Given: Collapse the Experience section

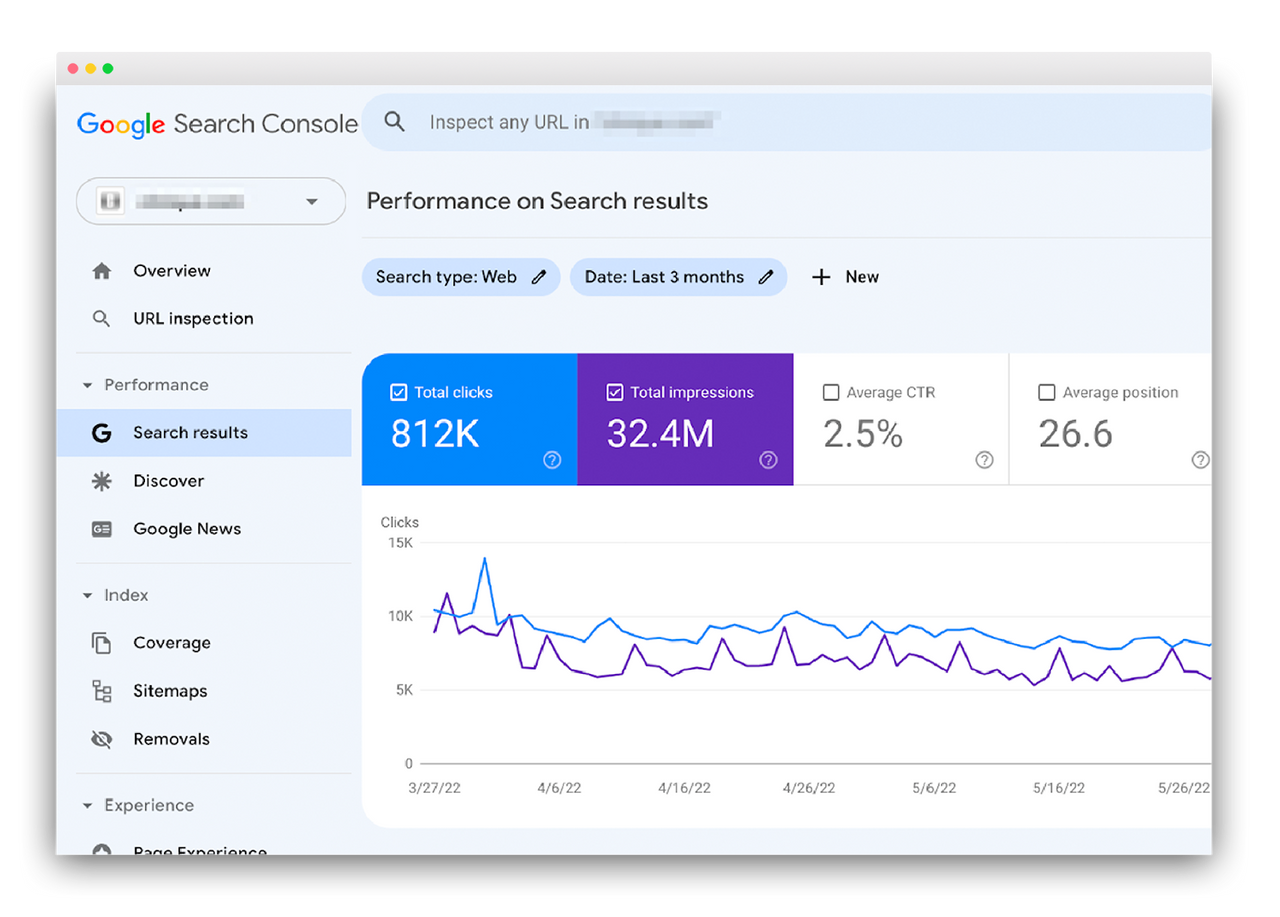Looking at the screenshot, I should (x=87, y=805).
